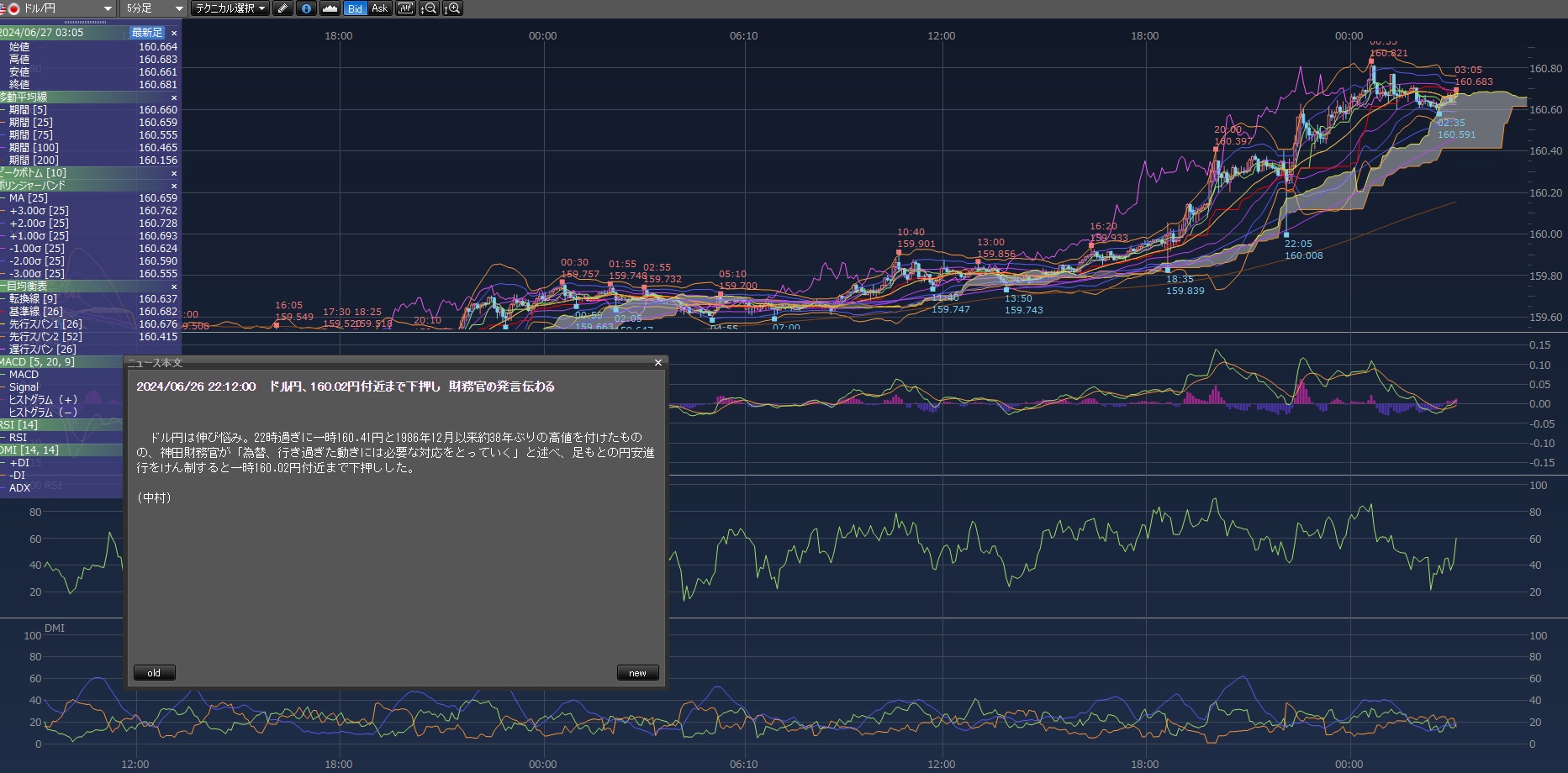The image size is (1568, 773).
Task: Close the news text popup
Action: (x=658, y=363)
